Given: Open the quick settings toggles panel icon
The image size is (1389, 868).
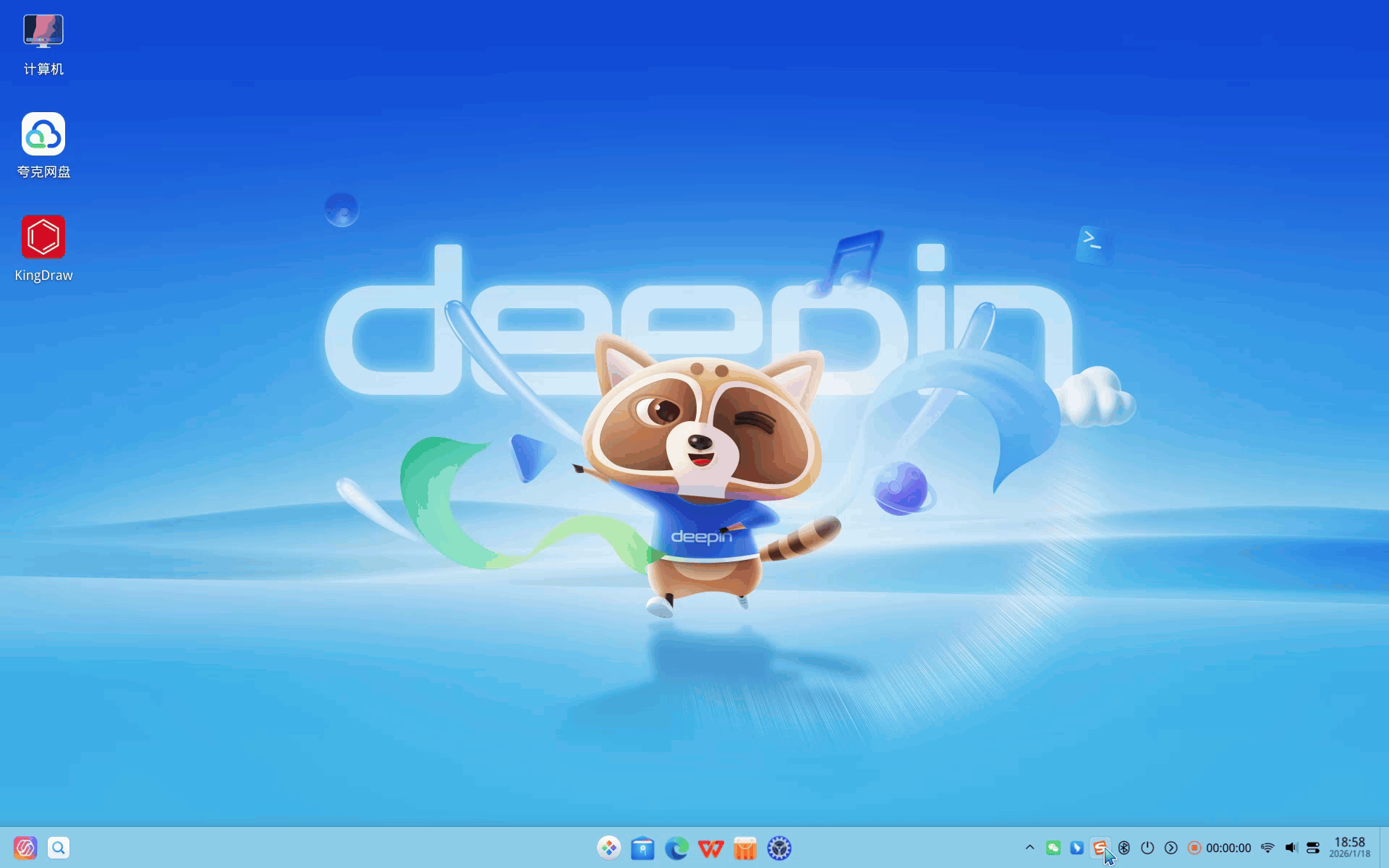Looking at the screenshot, I should coord(1313,848).
